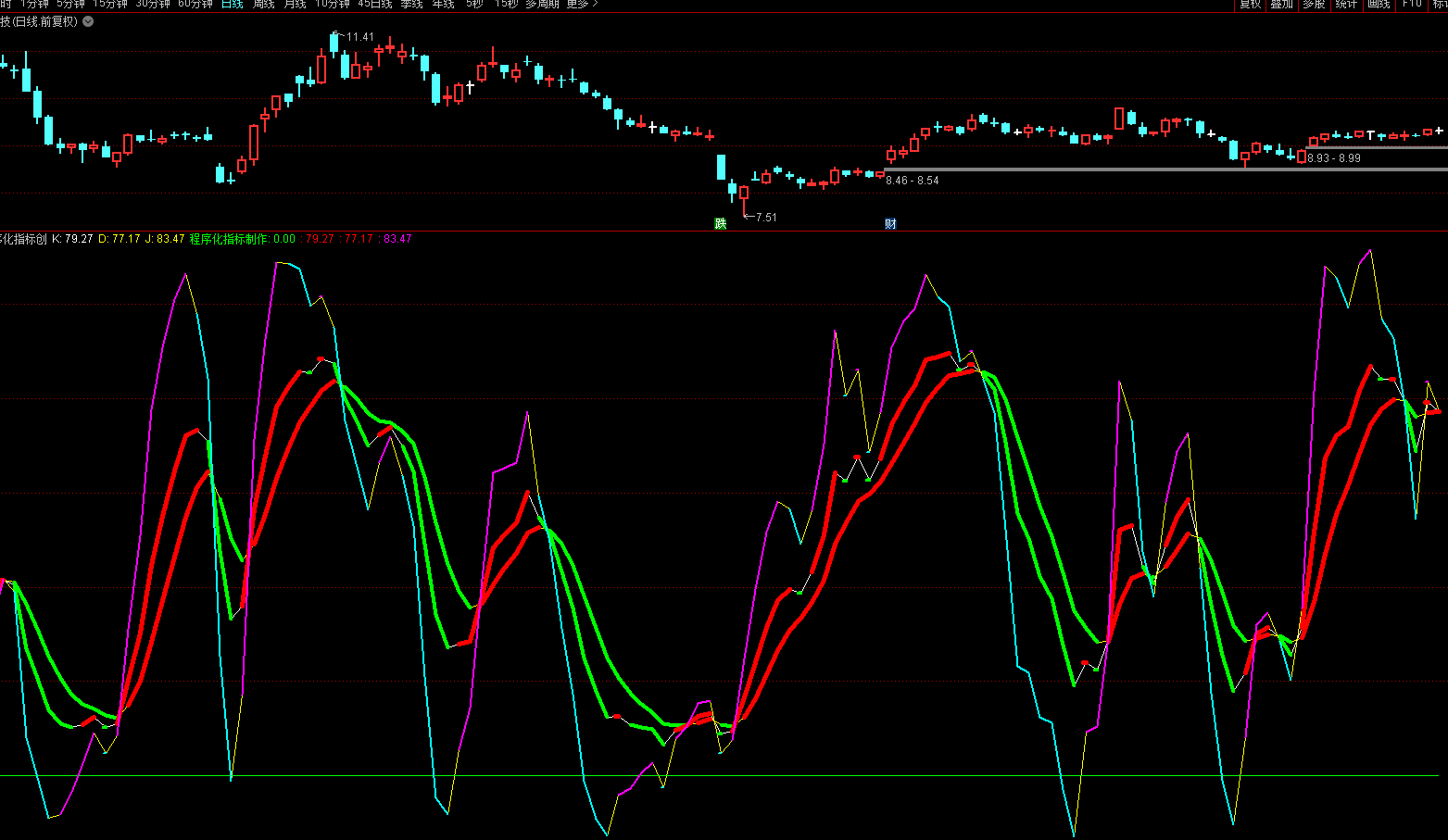Select the 60分钟 period tab

click(x=195, y=4)
